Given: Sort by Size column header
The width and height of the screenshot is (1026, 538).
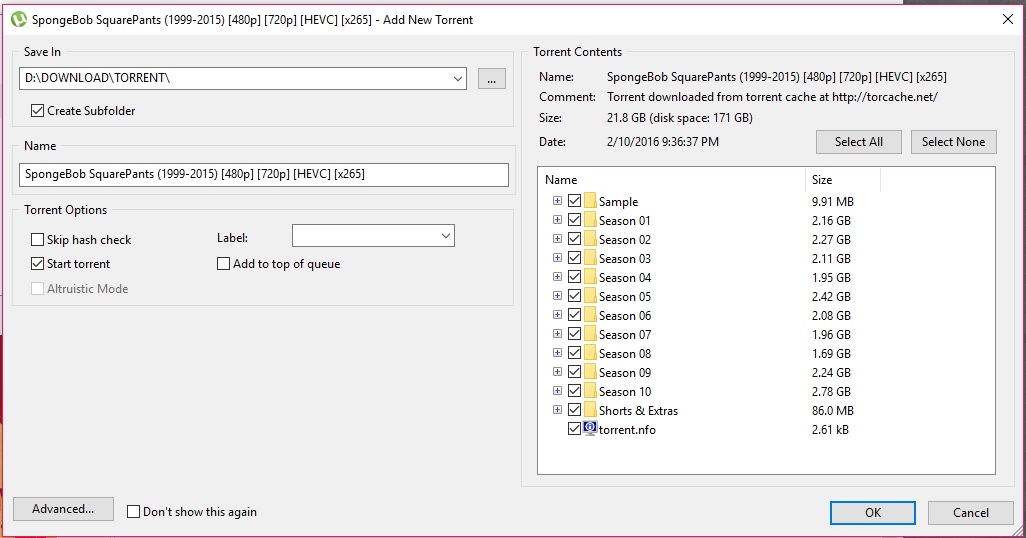Looking at the screenshot, I should [843, 179].
